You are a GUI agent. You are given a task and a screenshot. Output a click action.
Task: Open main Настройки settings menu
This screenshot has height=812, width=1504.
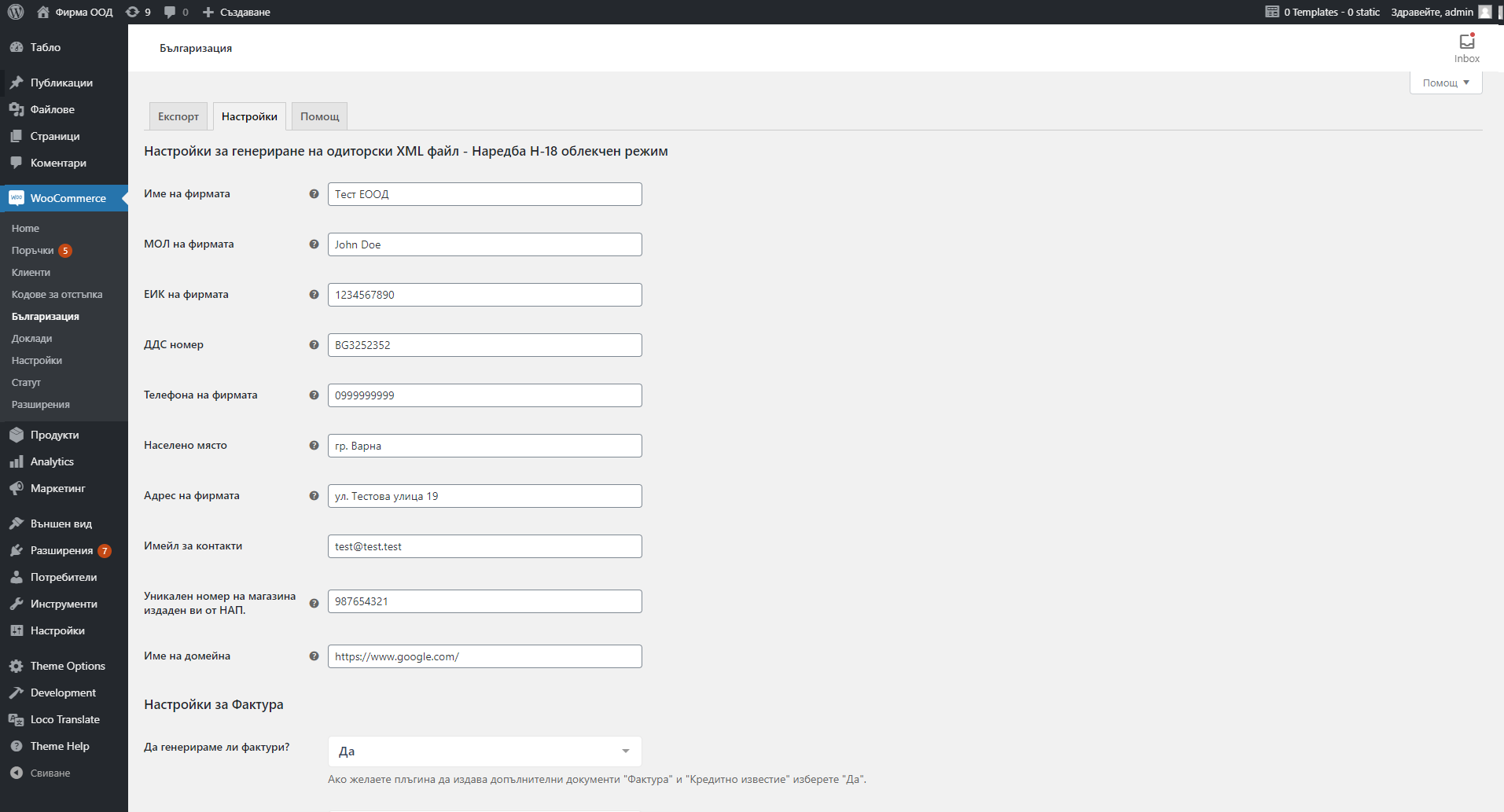64,630
